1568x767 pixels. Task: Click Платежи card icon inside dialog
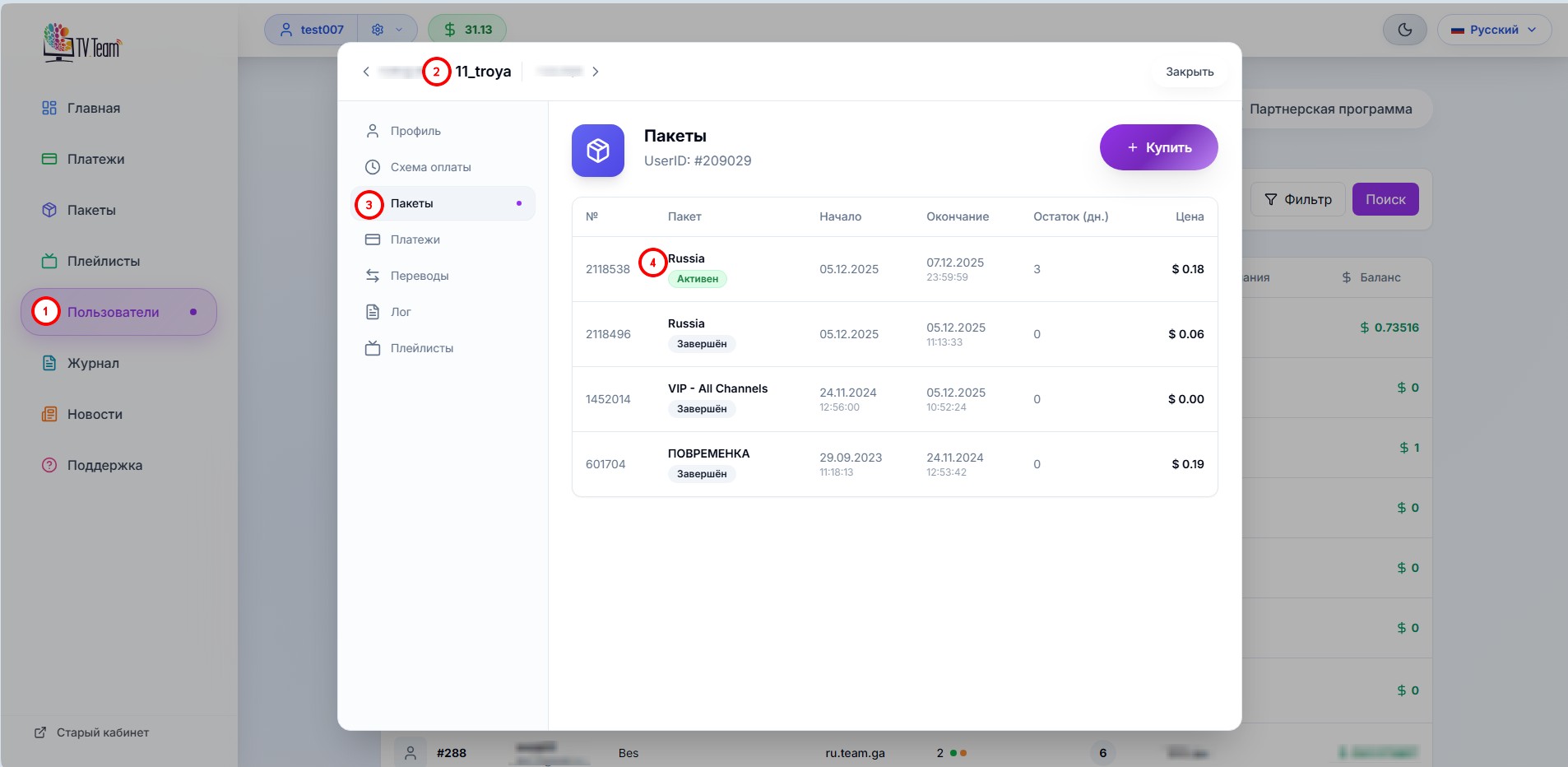point(373,239)
